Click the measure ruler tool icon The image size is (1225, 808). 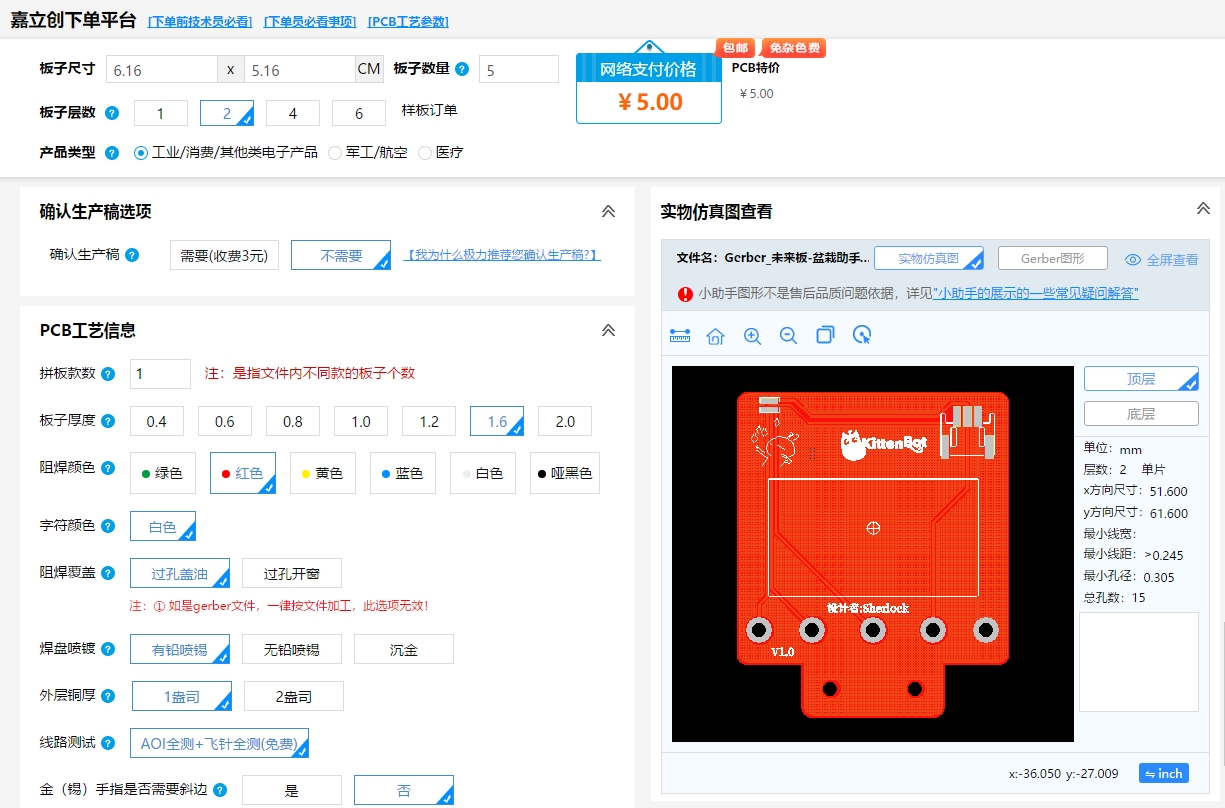pyautogui.click(x=680, y=336)
